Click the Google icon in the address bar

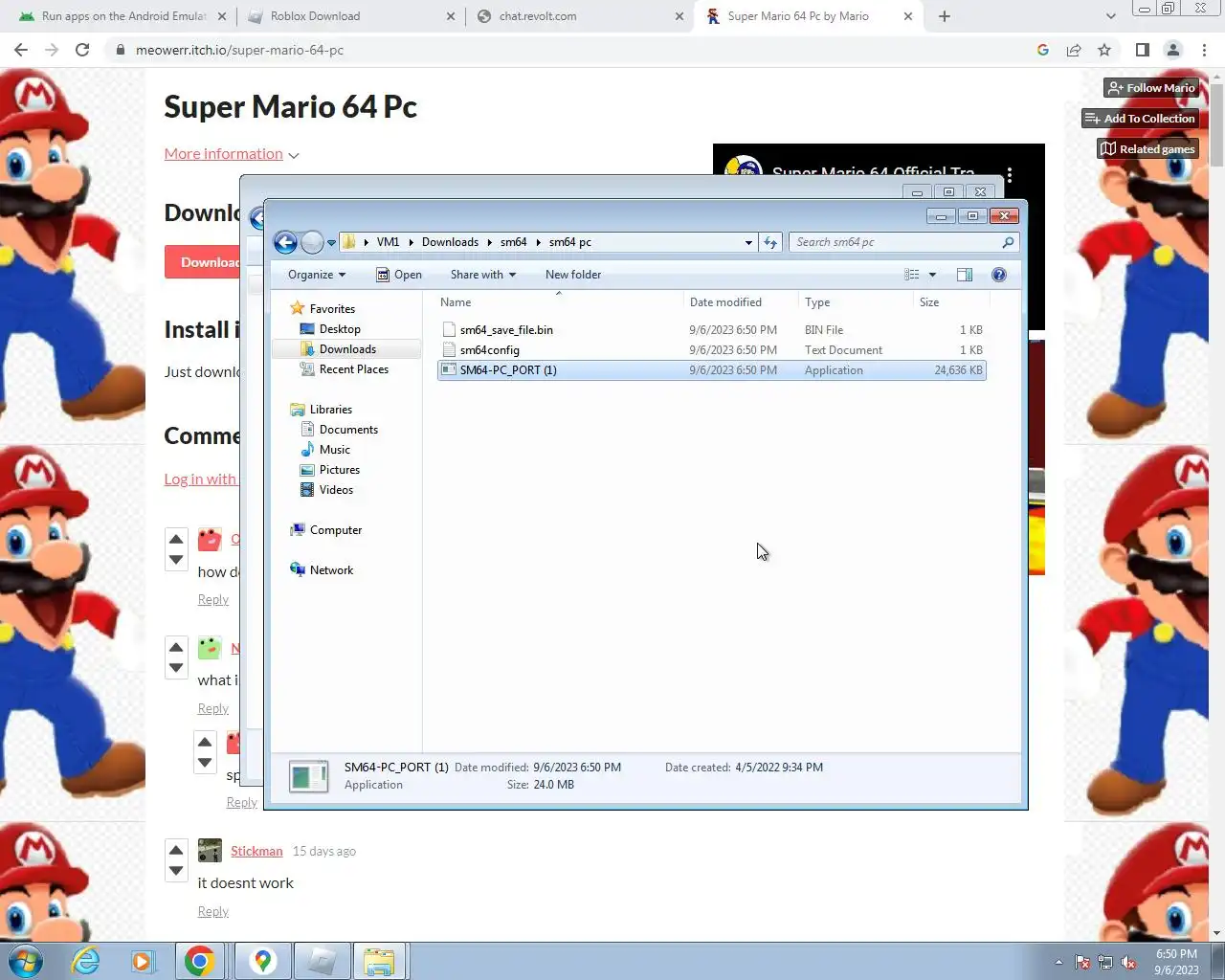(x=1043, y=50)
